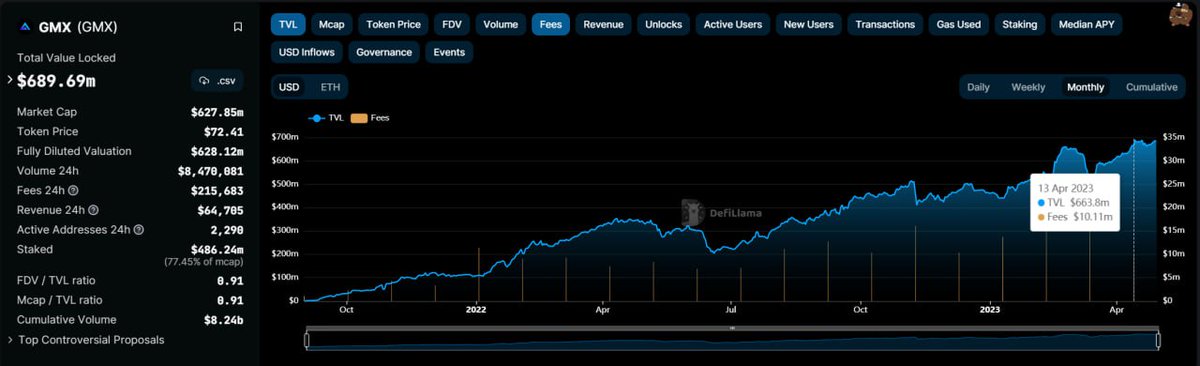Screen dimensions: 1200x366
Task: Click the Market Cap value $627.85m
Action: (217, 112)
